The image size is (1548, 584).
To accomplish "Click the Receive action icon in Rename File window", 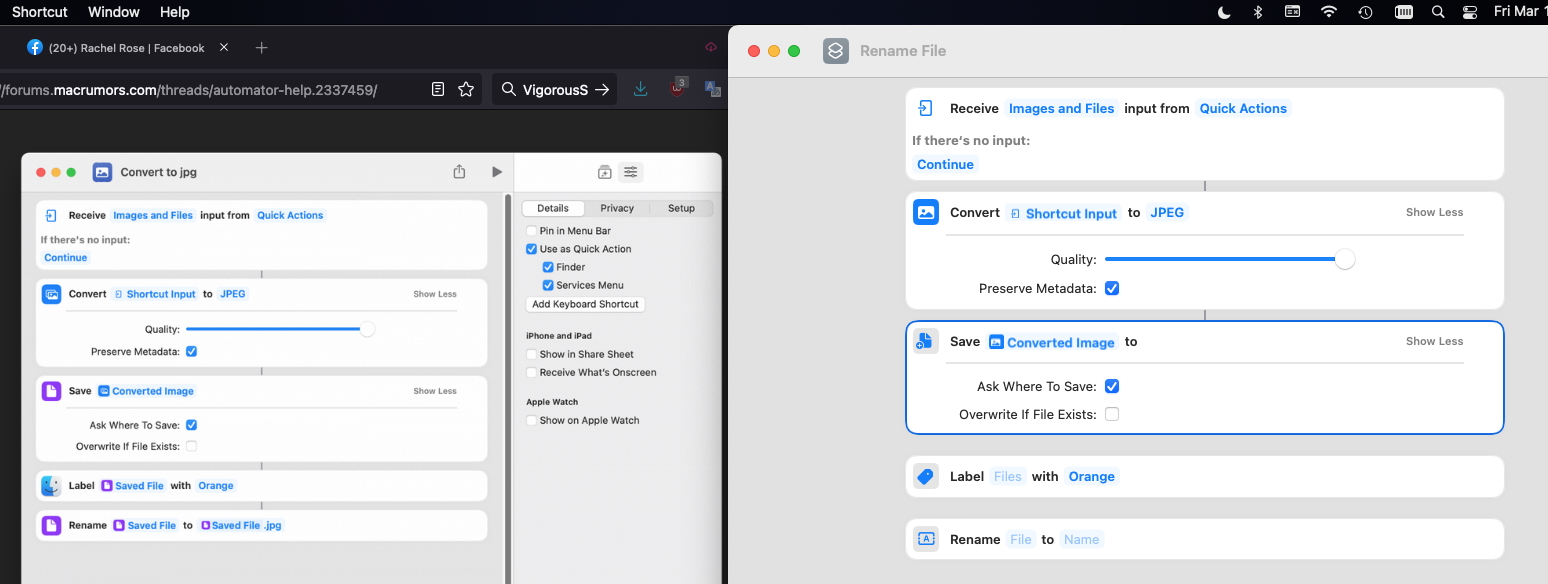I will [x=926, y=108].
